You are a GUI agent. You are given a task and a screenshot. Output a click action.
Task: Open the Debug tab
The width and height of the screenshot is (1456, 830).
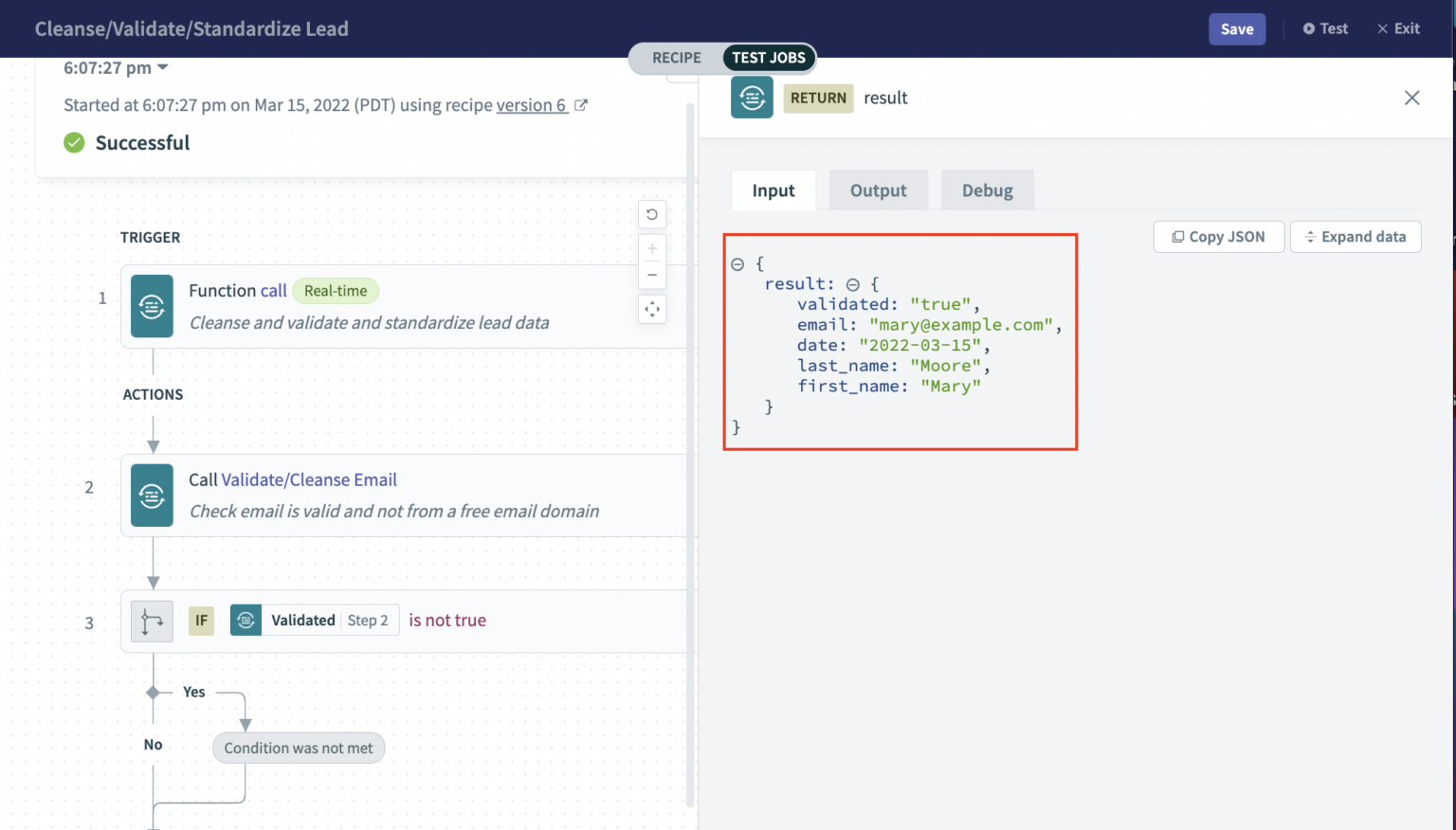coord(988,189)
